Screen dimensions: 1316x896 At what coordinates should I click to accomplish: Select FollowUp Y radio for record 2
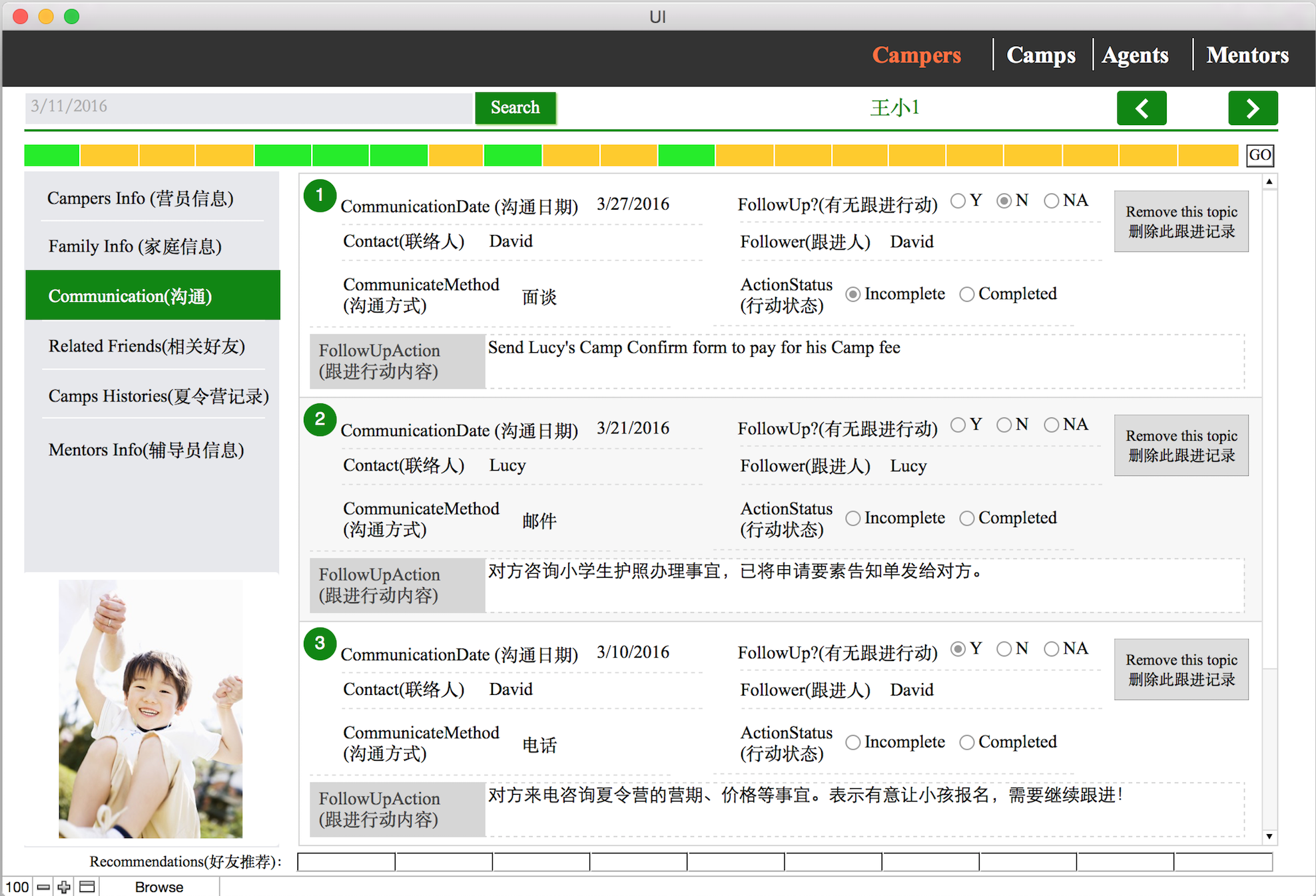(x=958, y=425)
